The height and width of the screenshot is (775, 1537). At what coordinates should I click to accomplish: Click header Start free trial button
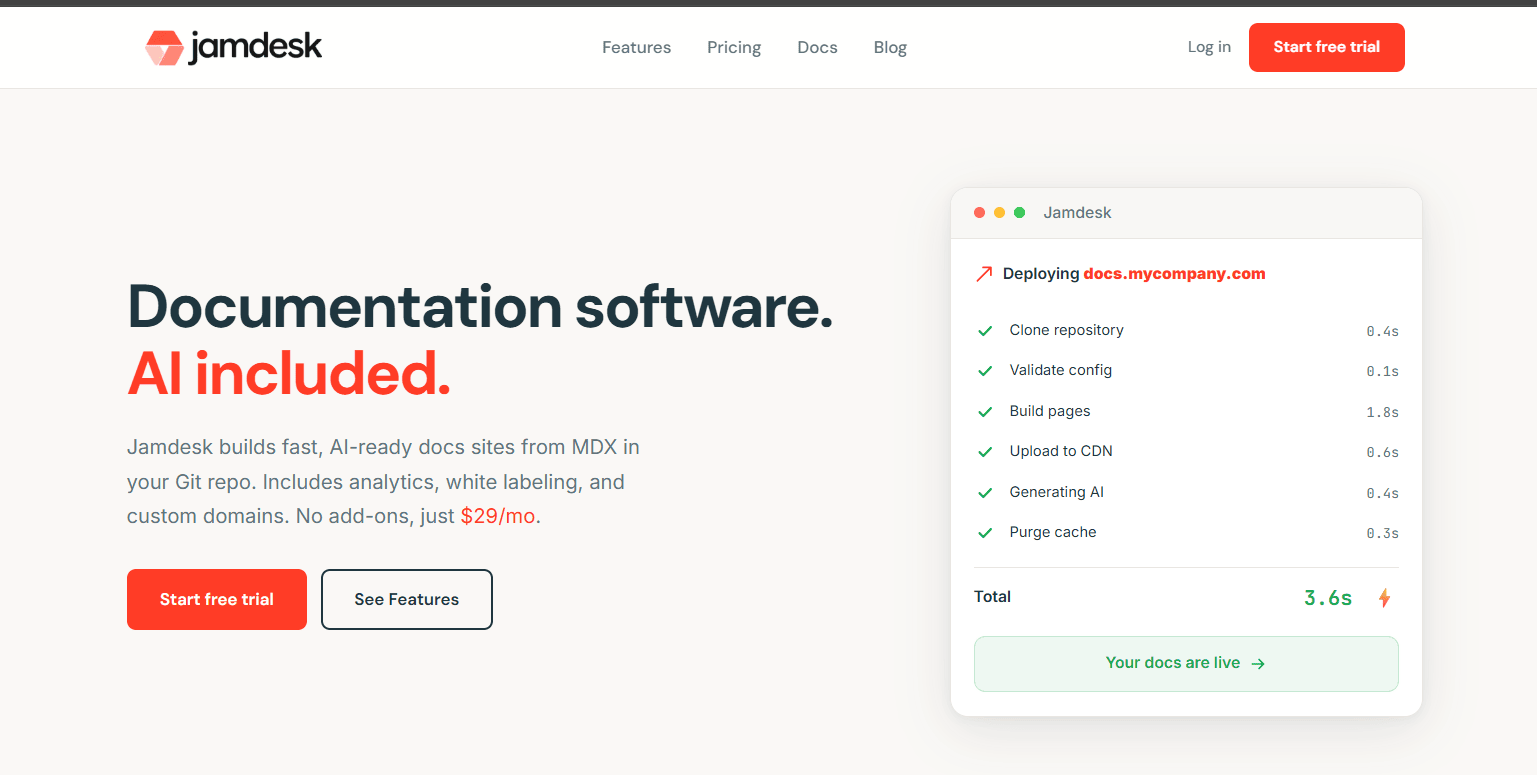tap(1326, 47)
